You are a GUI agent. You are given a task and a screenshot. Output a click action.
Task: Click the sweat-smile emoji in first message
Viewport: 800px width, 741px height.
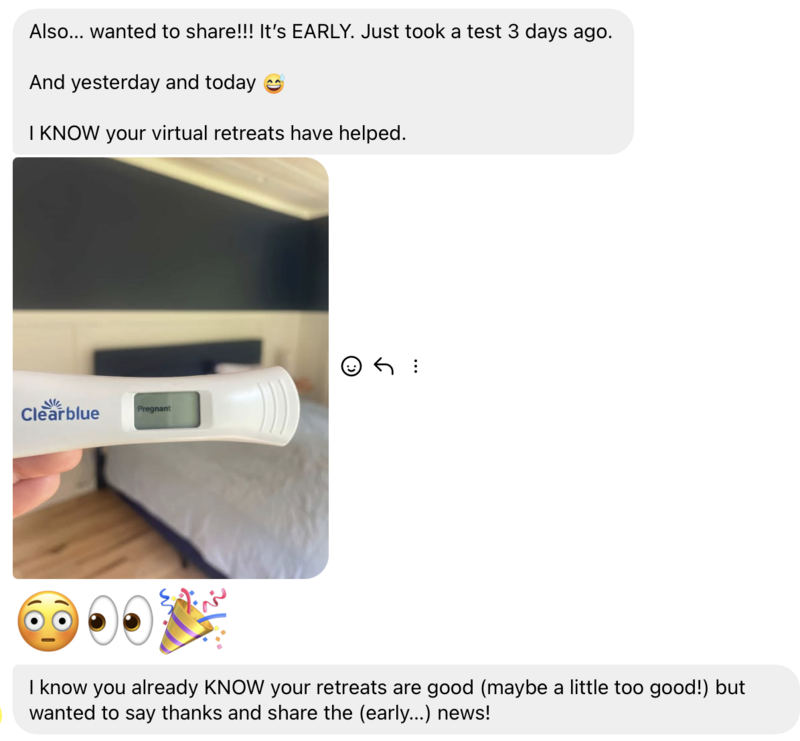(x=274, y=83)
